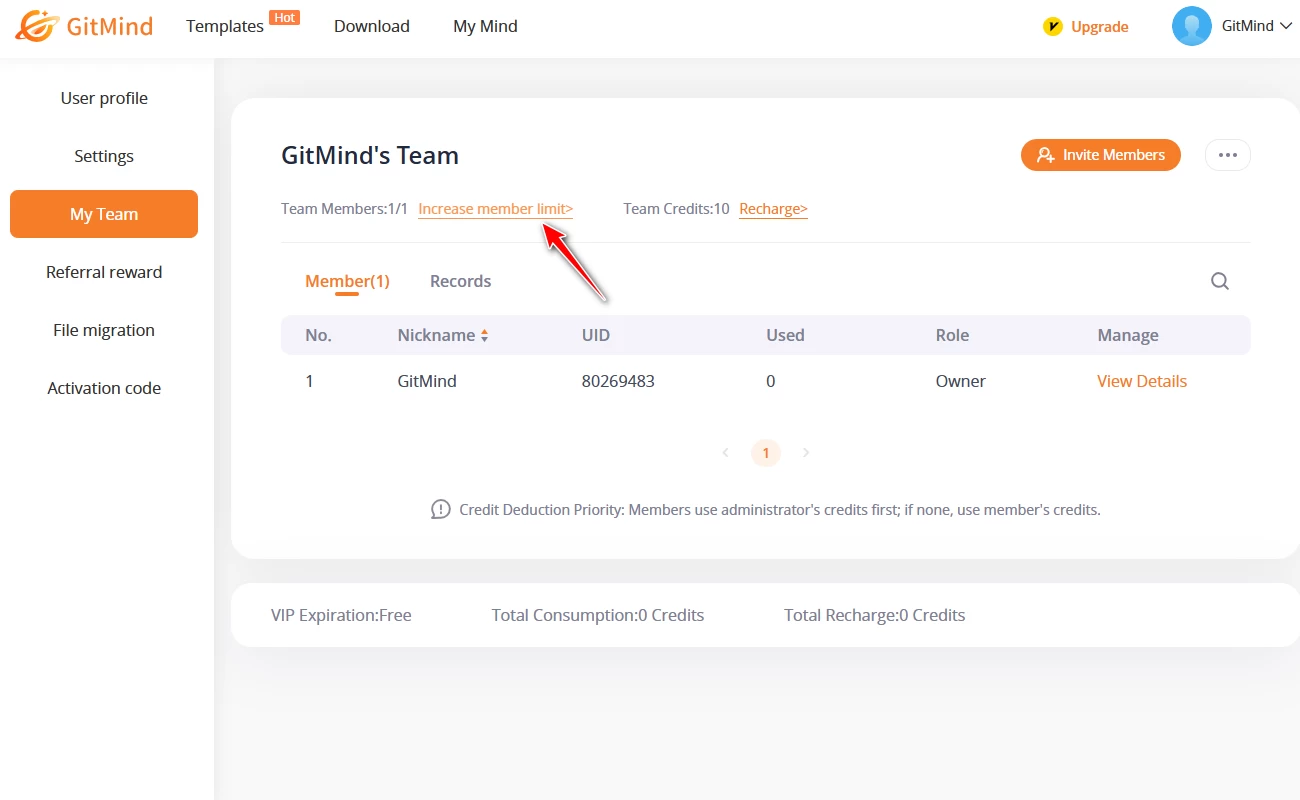Viewport: 1300px width, 800px height.
Task: Click the credit deduction info icon
Action: coord(441,509)
